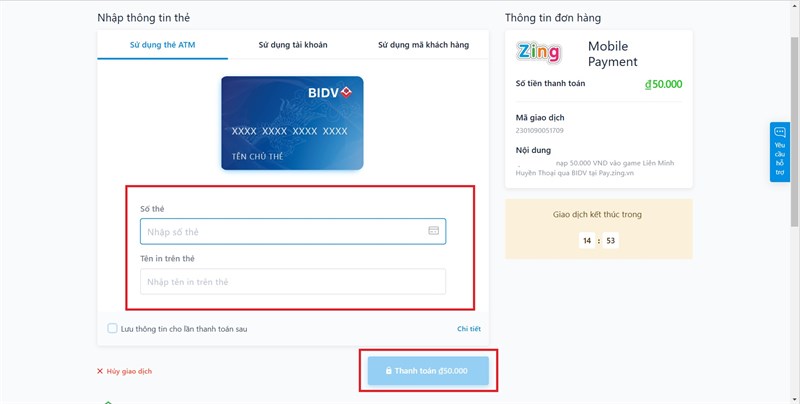Image resolution: width=800 pixels, height=404 pixels.
Task: Open Sử dụng mã khách hàng tab
Action: tap(423, 45)
